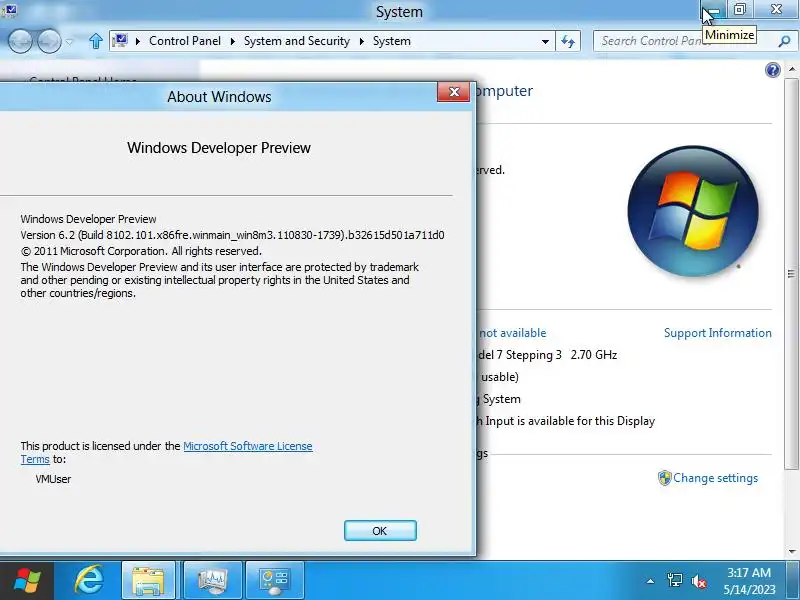Screen dimensions: 800x600
Task: Click Windows logo image in System
Action: click(x=693, y=211)
